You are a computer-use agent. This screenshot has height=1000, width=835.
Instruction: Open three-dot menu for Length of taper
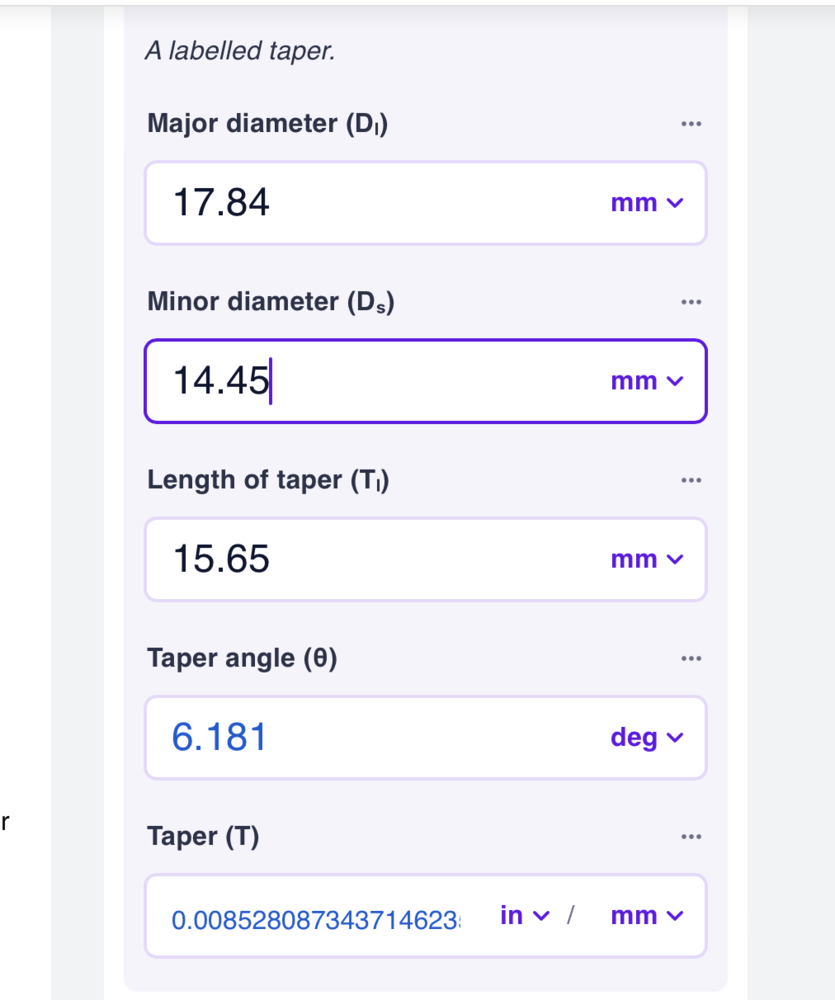pyautogui.click(x=690, y=480)
